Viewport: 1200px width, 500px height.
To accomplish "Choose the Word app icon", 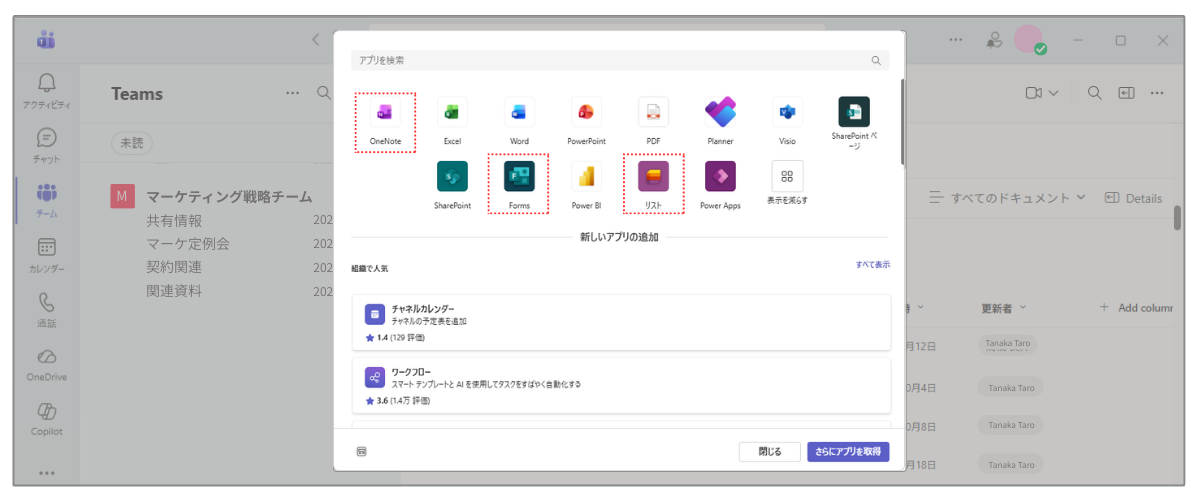I will tap(519, 121).
